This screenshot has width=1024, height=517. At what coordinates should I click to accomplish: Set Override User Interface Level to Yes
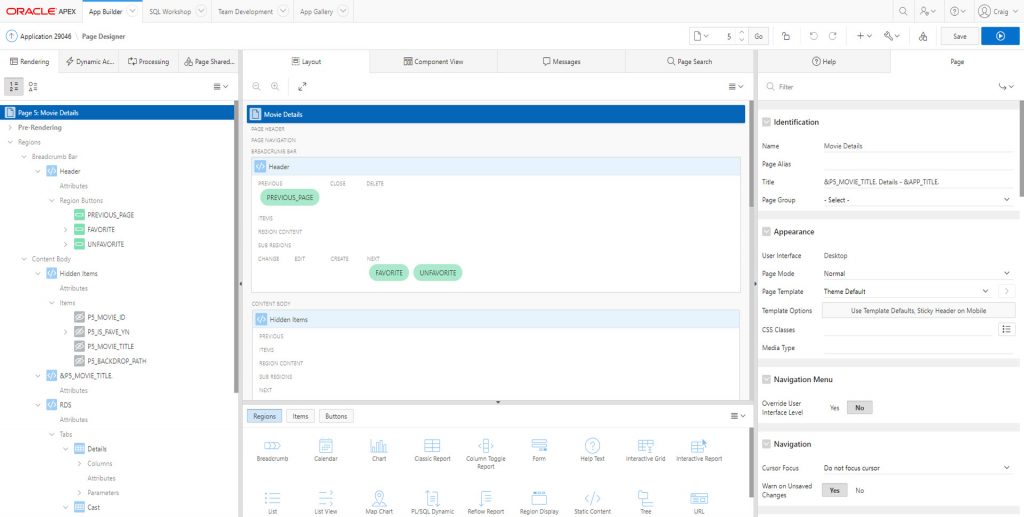click(834, 407)
